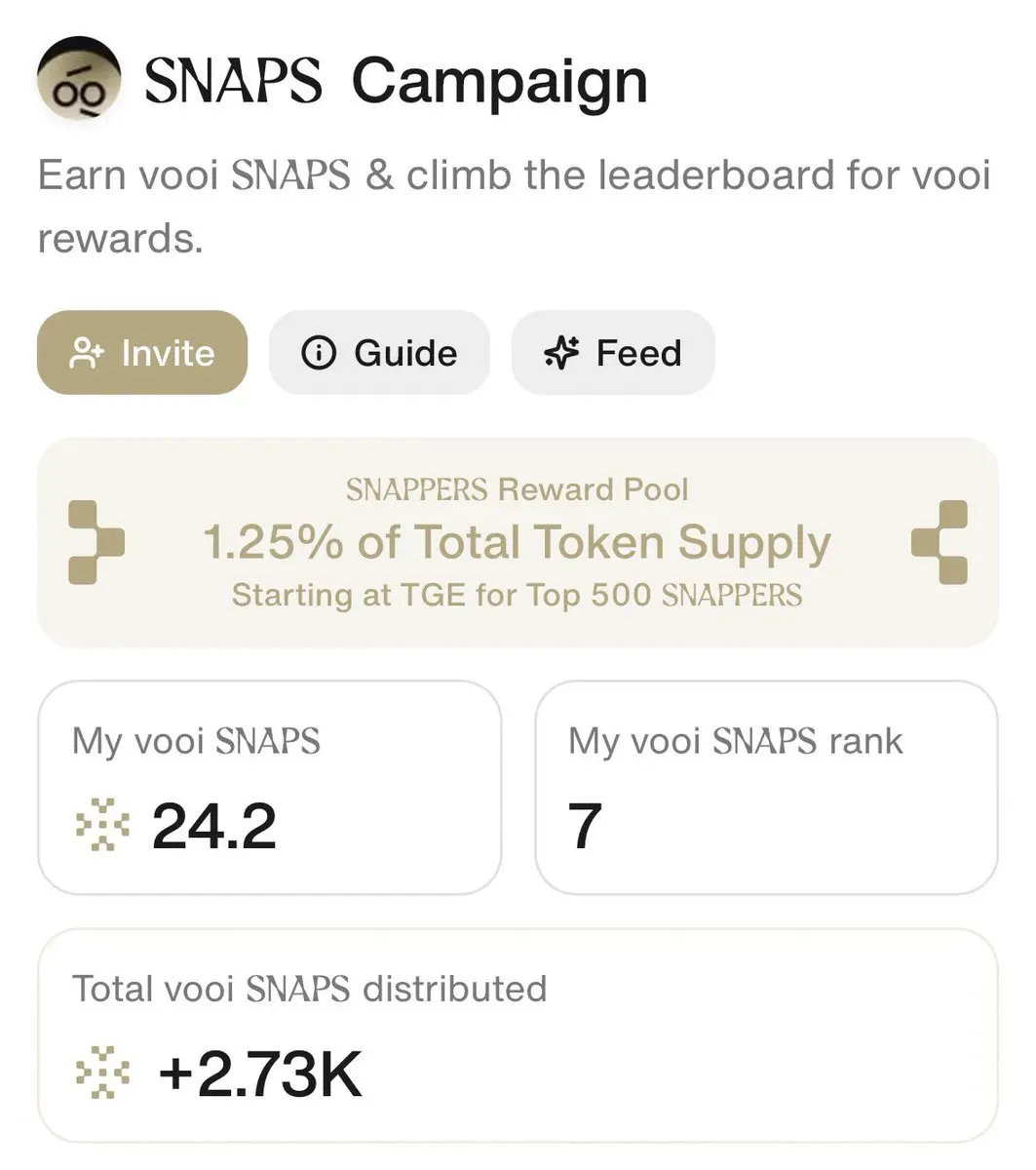This screenshot has height=1170, width=1036.
Task: Click the 1.25% of Total Token Supply text
Action: tap(517, 542)
